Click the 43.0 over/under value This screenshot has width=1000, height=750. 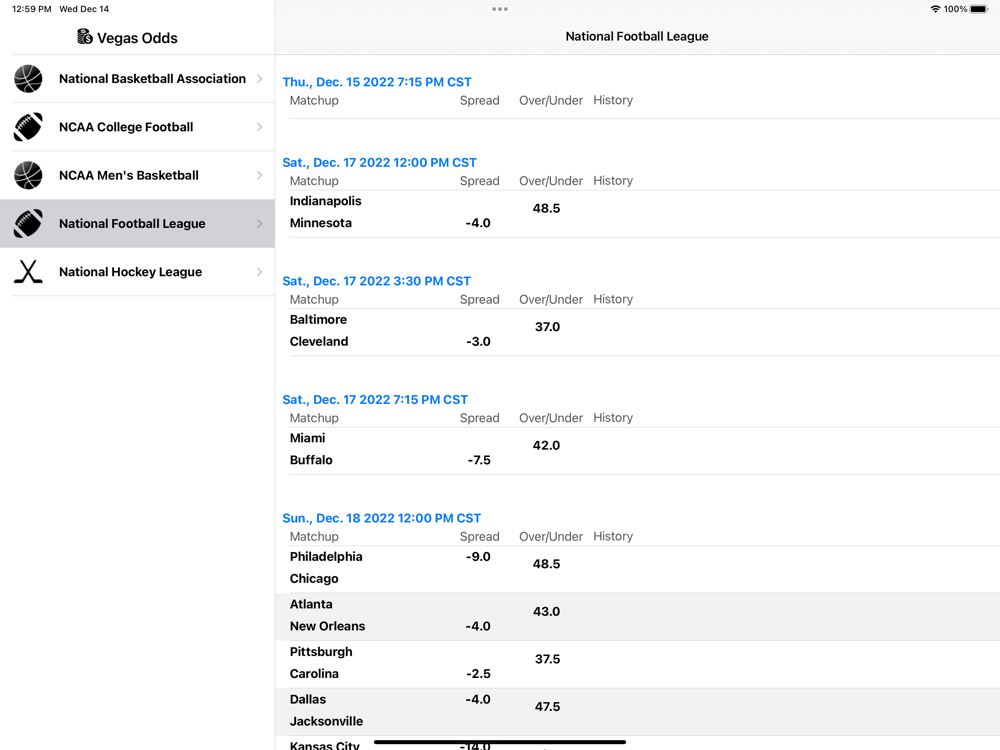(547, 612)
